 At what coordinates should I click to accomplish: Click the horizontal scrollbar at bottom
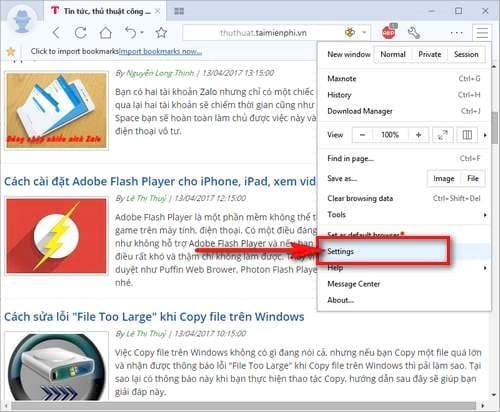click(243, 406)
